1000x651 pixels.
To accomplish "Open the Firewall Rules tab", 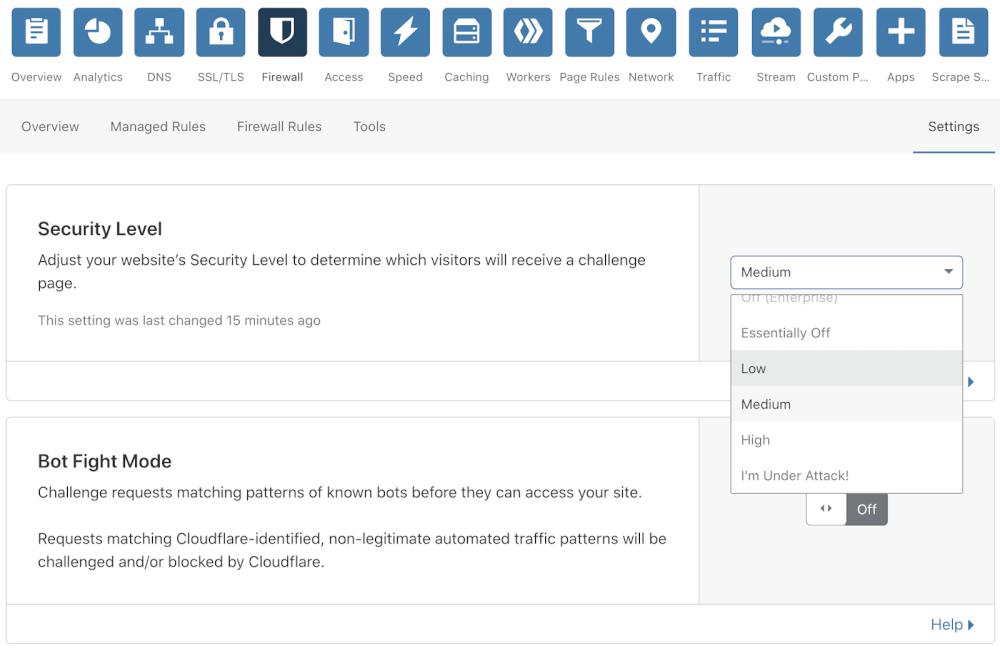I will (279, 127).
